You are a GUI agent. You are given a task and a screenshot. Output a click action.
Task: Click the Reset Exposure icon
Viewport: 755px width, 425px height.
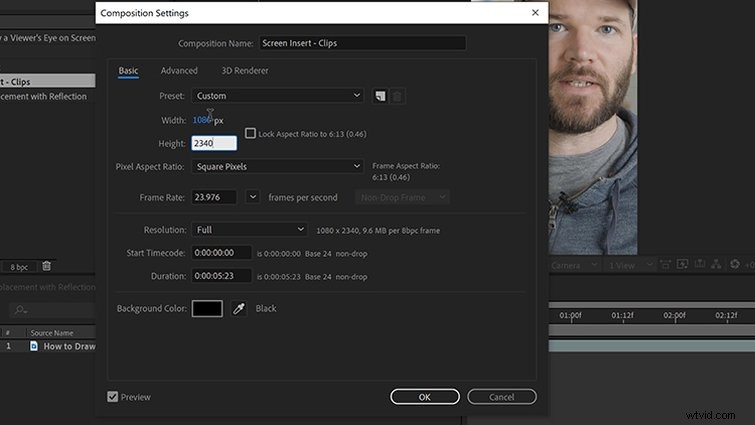[735, 264]
